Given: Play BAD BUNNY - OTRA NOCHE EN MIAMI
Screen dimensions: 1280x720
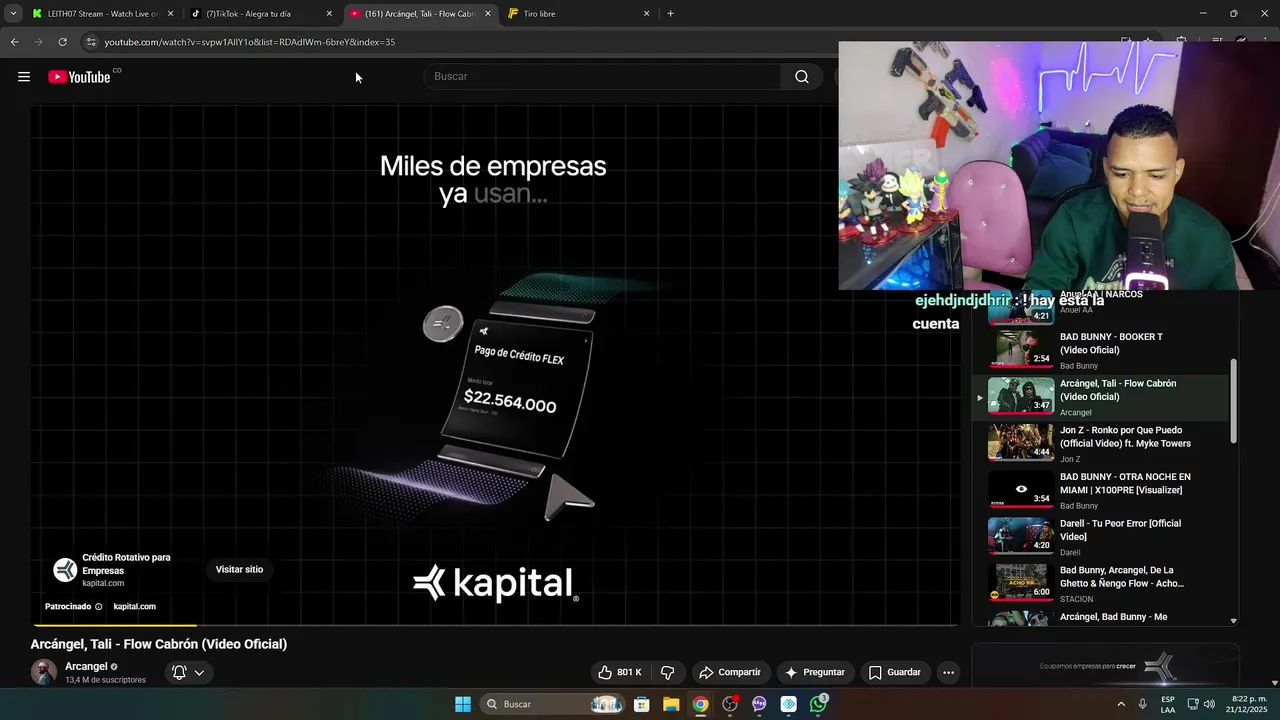Looking at the screenshot, I should click(x=1100, y=490).
